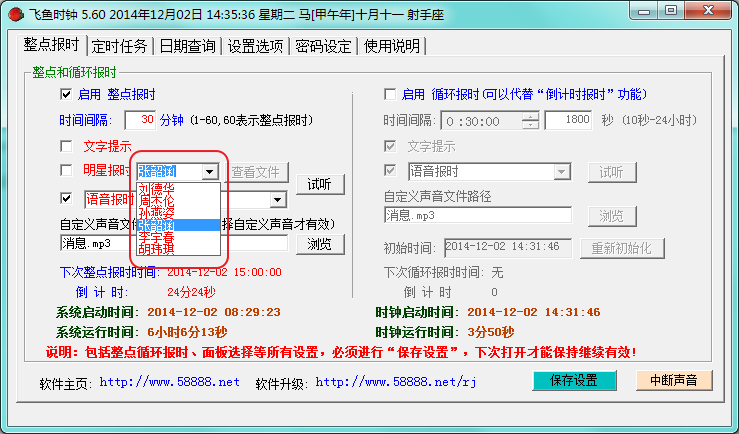Select highlighted 张韶涵 list entry
The width and height of the screenshot is (739, 434).
point(178,225)
